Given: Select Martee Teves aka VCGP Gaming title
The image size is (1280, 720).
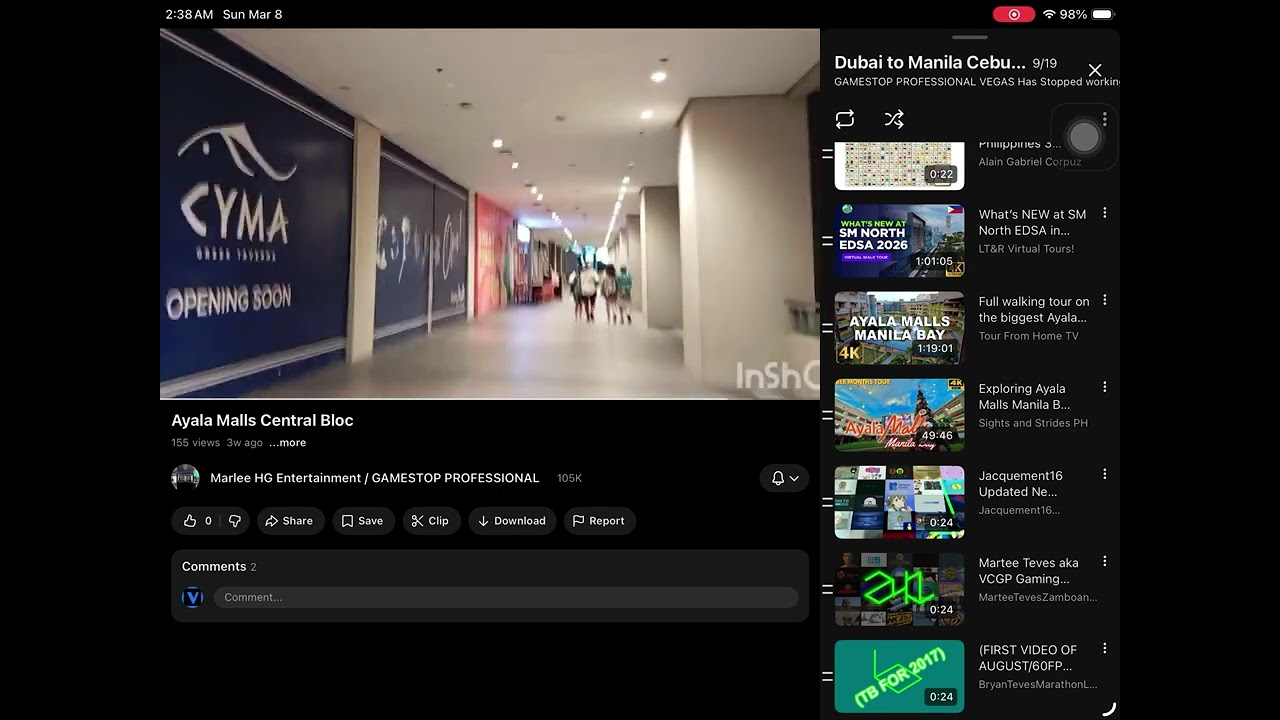Looking at the screenshot, I should pos(1028,570).
